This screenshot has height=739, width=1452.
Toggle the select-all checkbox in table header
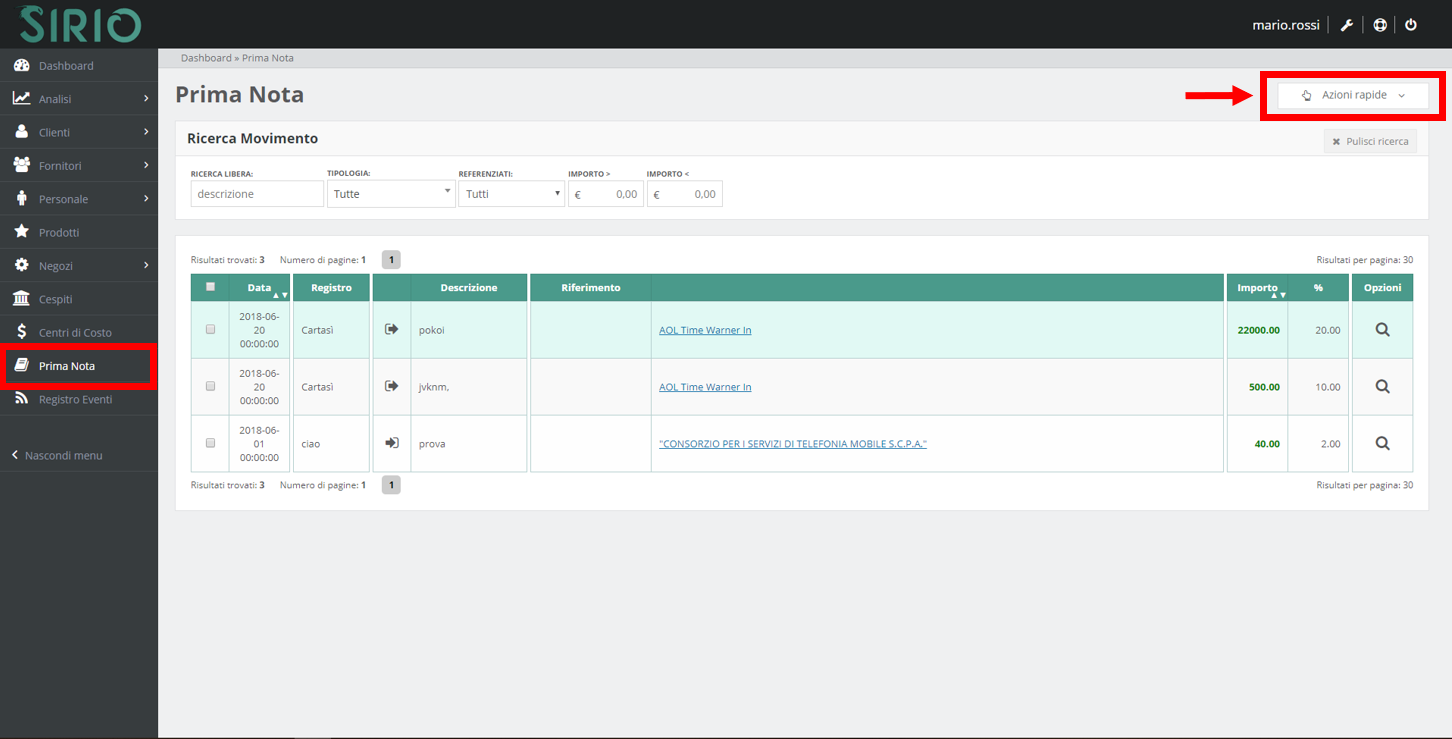[x=210, y=287]
